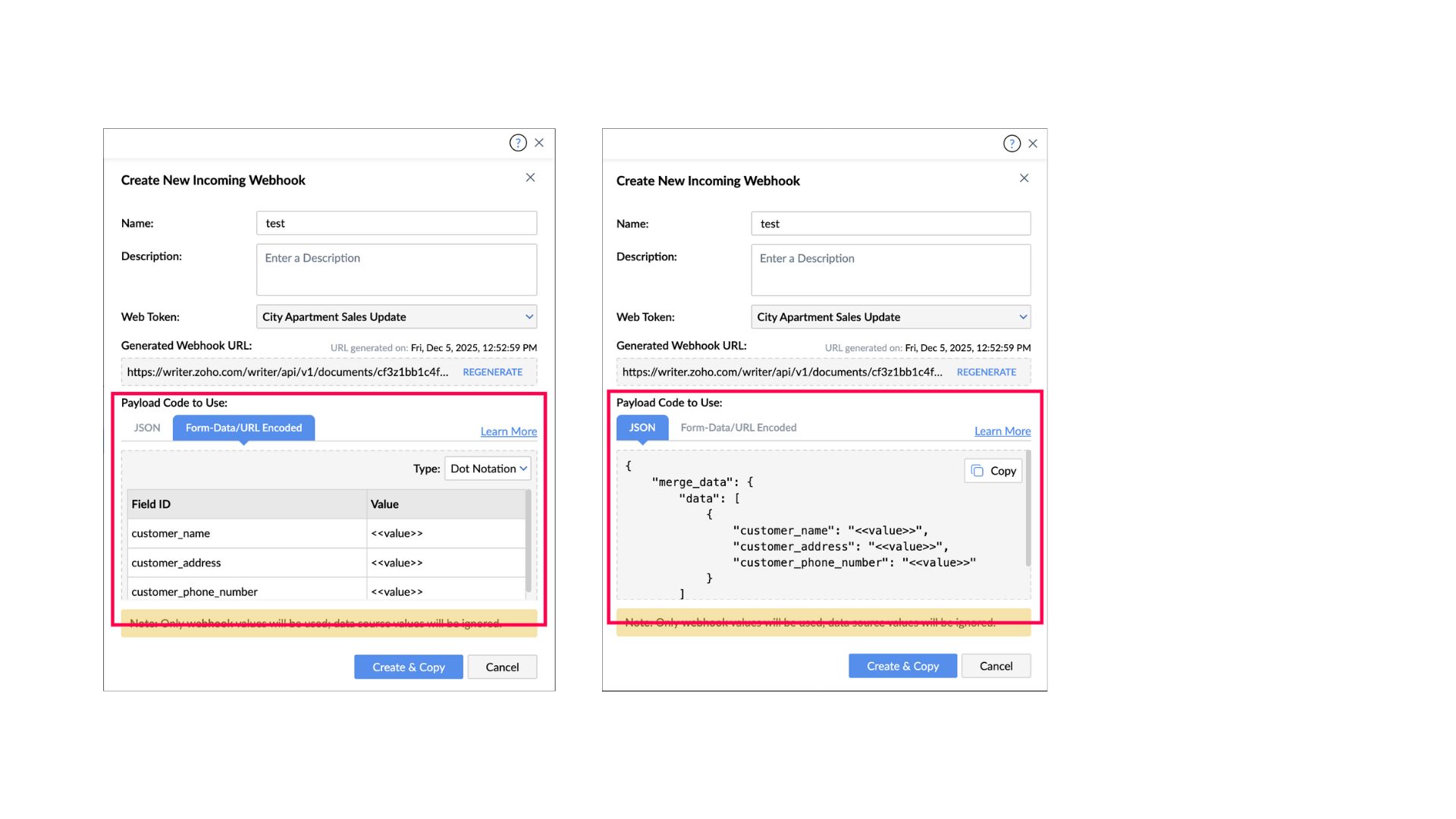The image size is (1456, 819).
Task: Close the left Create New Incoming Webhook form
Action: [x=530, y=177]
